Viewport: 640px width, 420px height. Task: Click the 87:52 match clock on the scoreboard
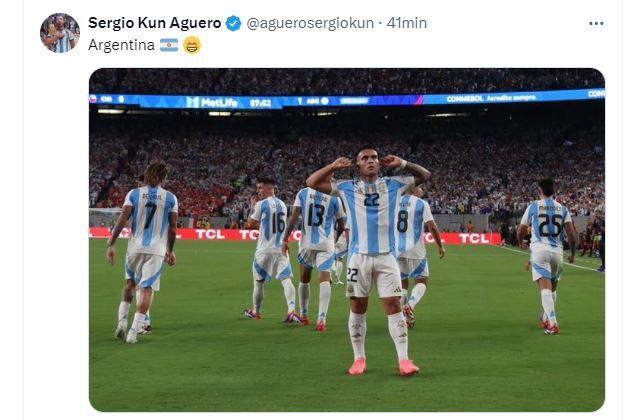coord(260,103)
